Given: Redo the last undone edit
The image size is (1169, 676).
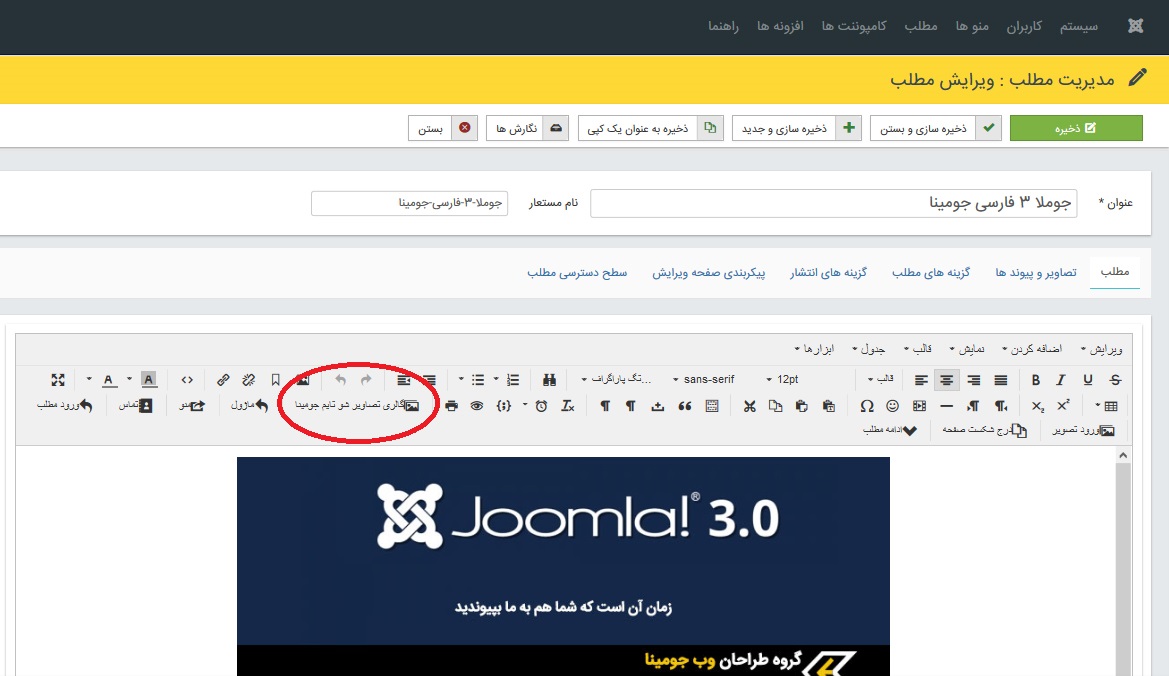Looking at the screenshot, I should pyautogui.click(x=366, y=380).
